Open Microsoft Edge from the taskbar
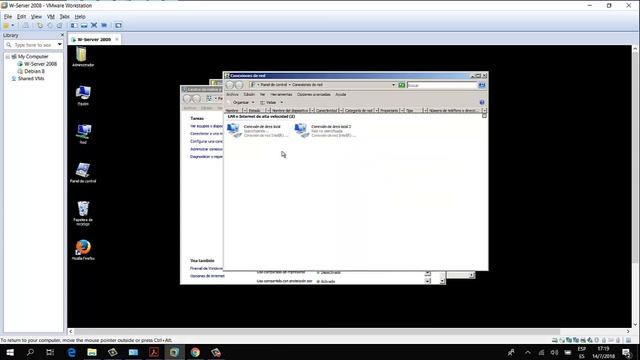 pos(71,352)
